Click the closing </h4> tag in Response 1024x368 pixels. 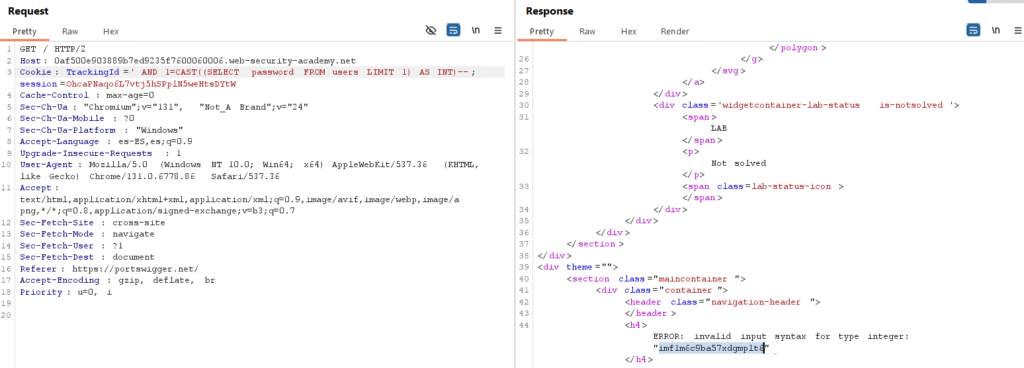639,360
